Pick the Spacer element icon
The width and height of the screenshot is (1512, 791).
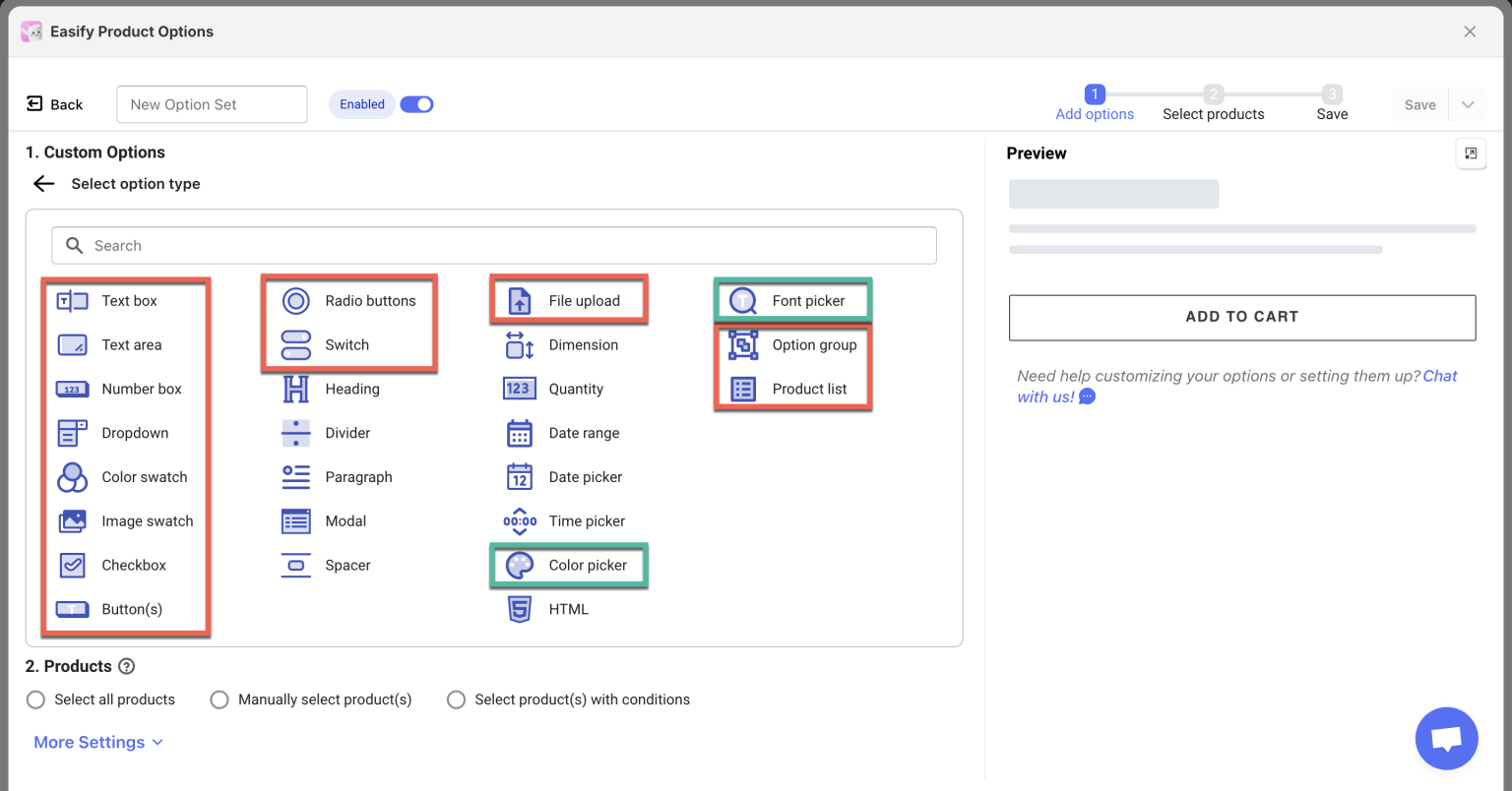(x=296, y=566)
